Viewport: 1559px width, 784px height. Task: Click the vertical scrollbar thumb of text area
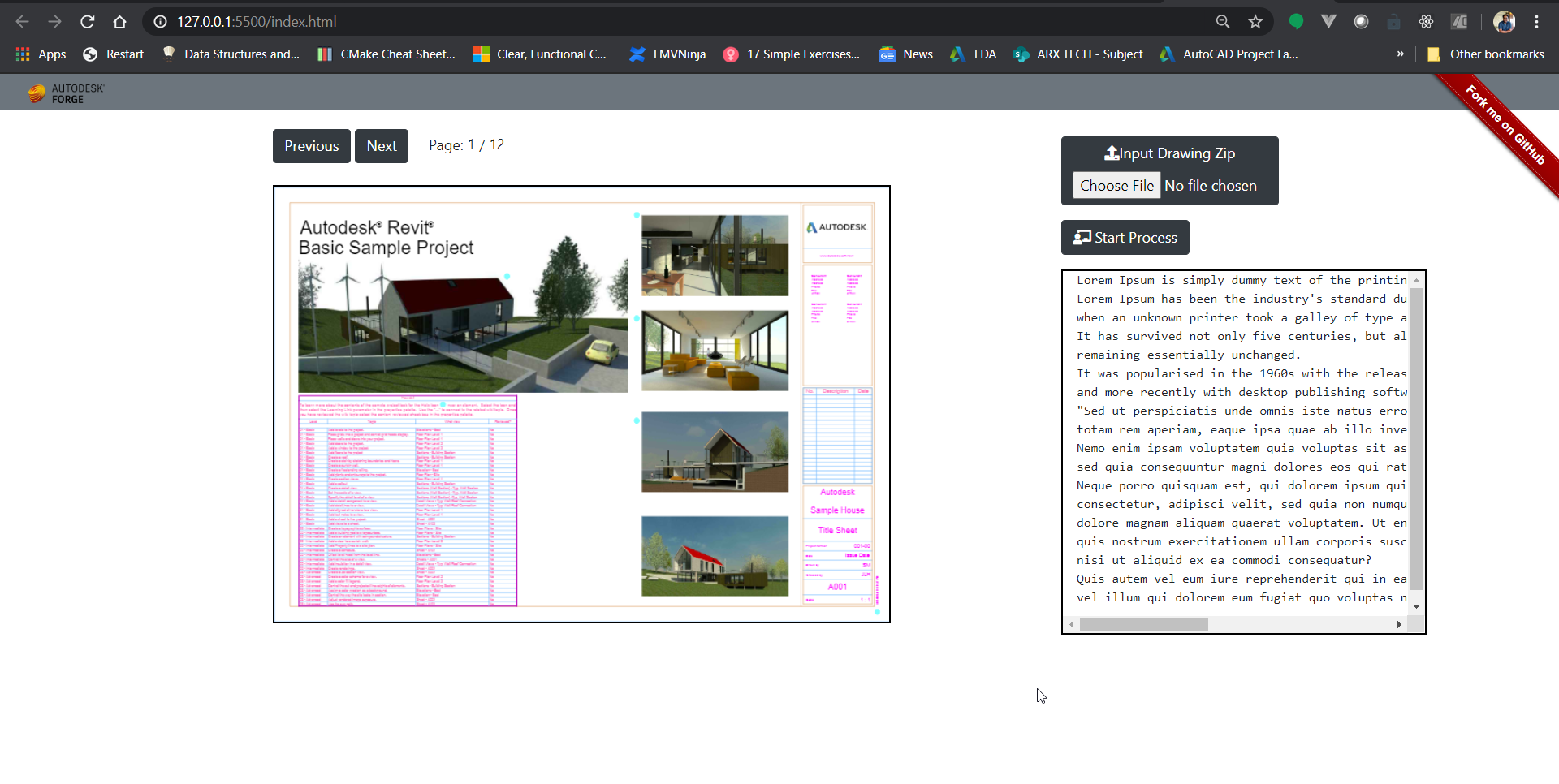click(1416, 438)
